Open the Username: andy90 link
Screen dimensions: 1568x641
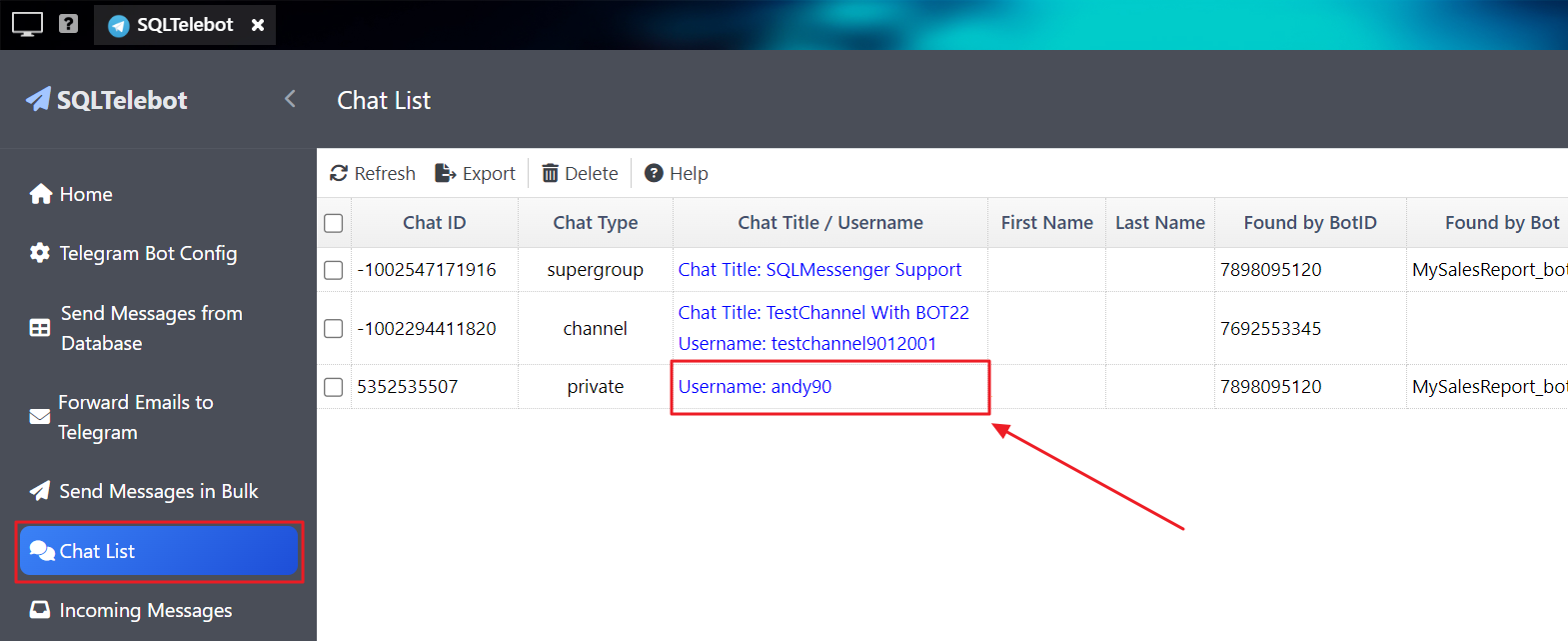(x=755, y=387)
